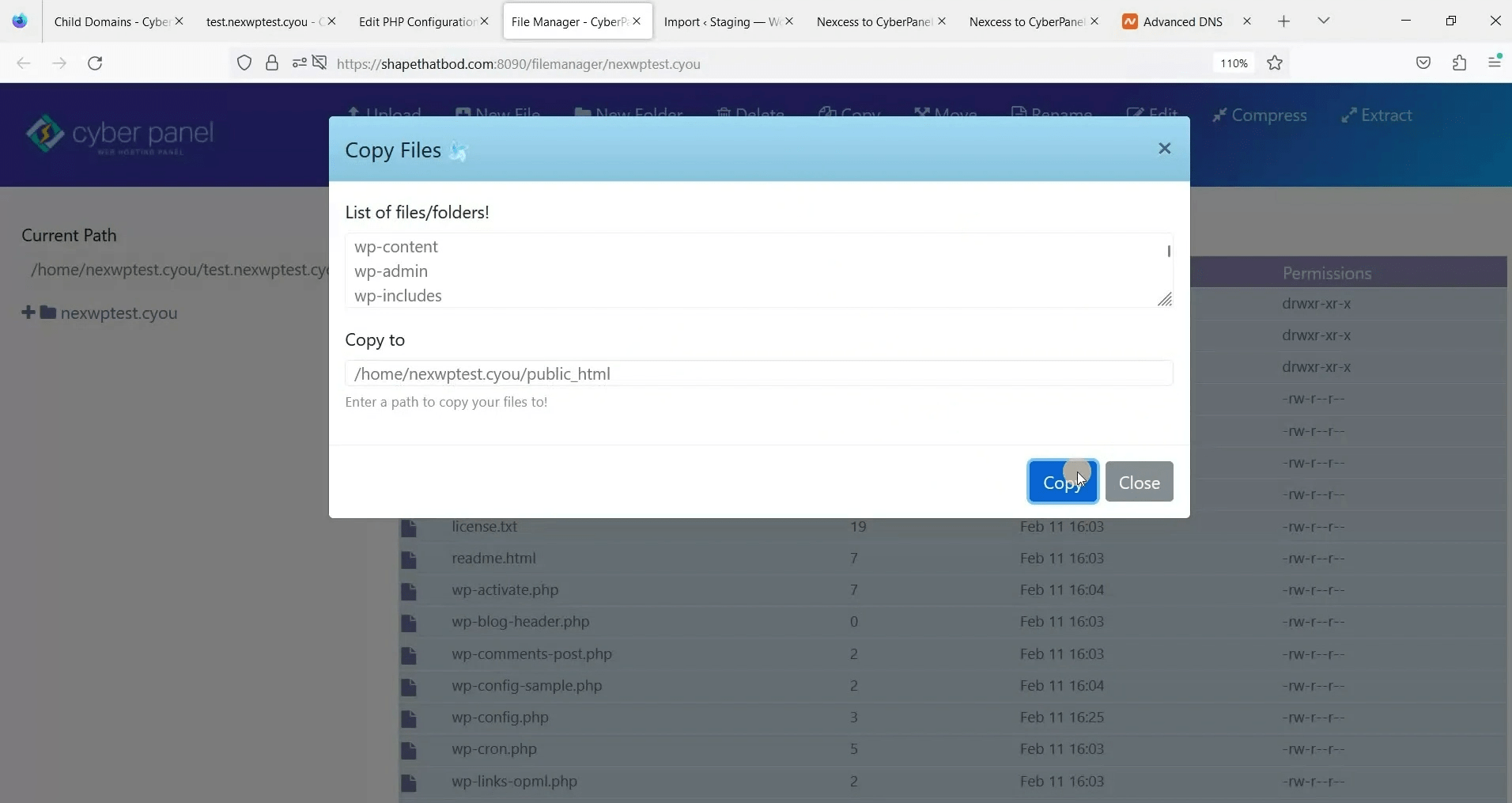Click the address bar URL
1512x803 pixels.
[x=519, y=64]
